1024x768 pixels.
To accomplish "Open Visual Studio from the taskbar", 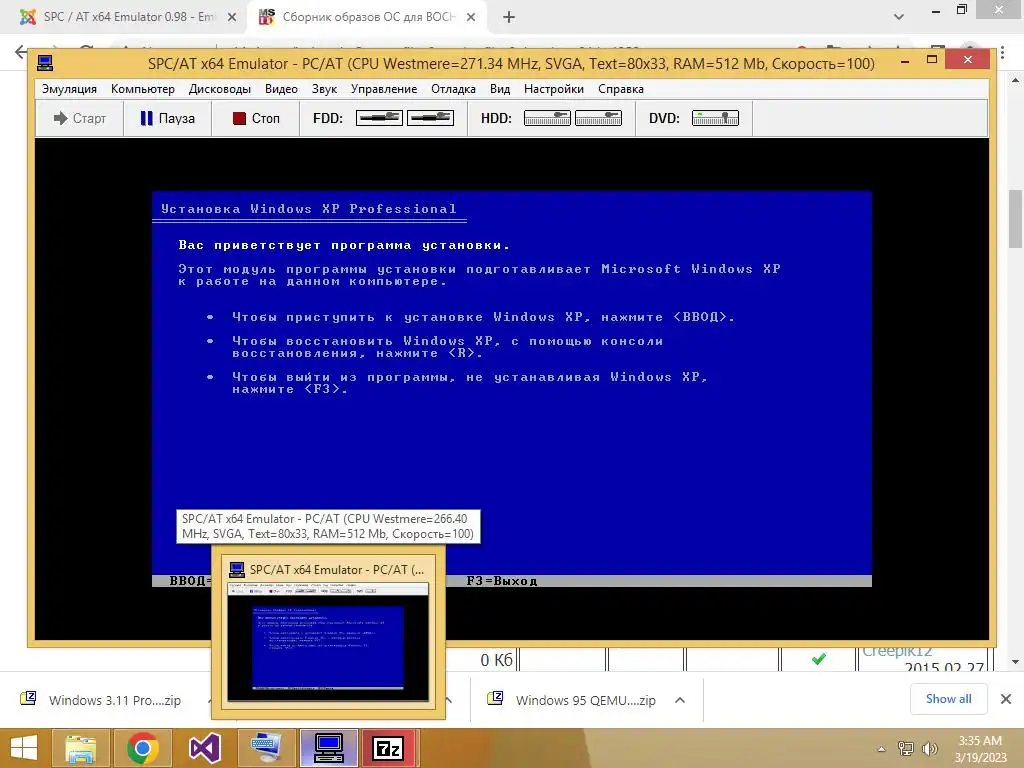I will (x=204, y=748).
